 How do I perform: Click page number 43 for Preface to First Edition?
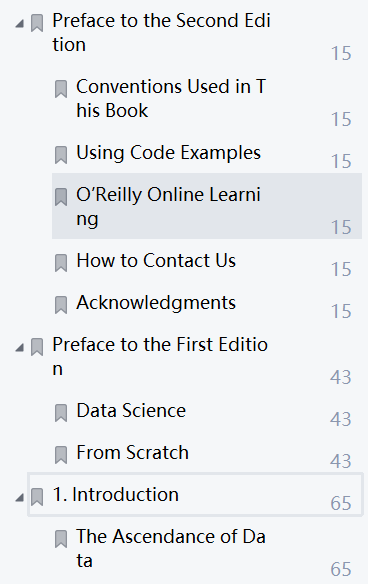(x=341, y=377)
